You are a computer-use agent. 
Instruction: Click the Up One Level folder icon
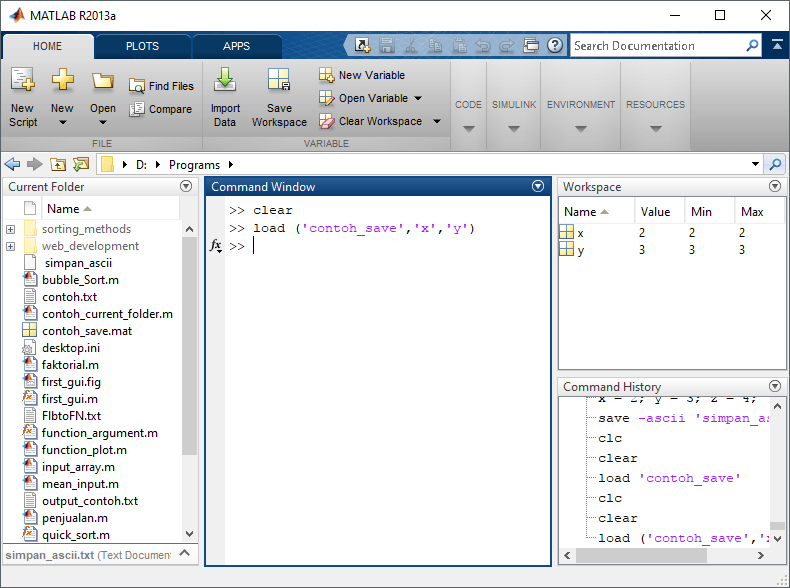[57, 164]
